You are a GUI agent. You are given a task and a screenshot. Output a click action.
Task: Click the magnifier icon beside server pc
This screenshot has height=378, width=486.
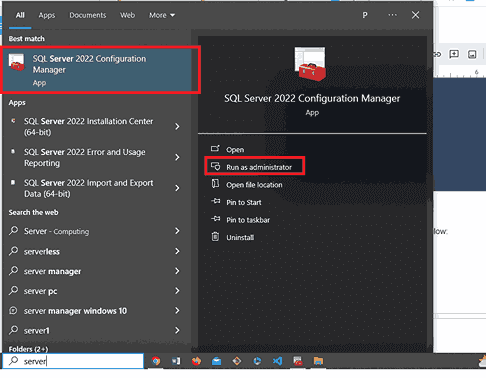tap(13, 290)
